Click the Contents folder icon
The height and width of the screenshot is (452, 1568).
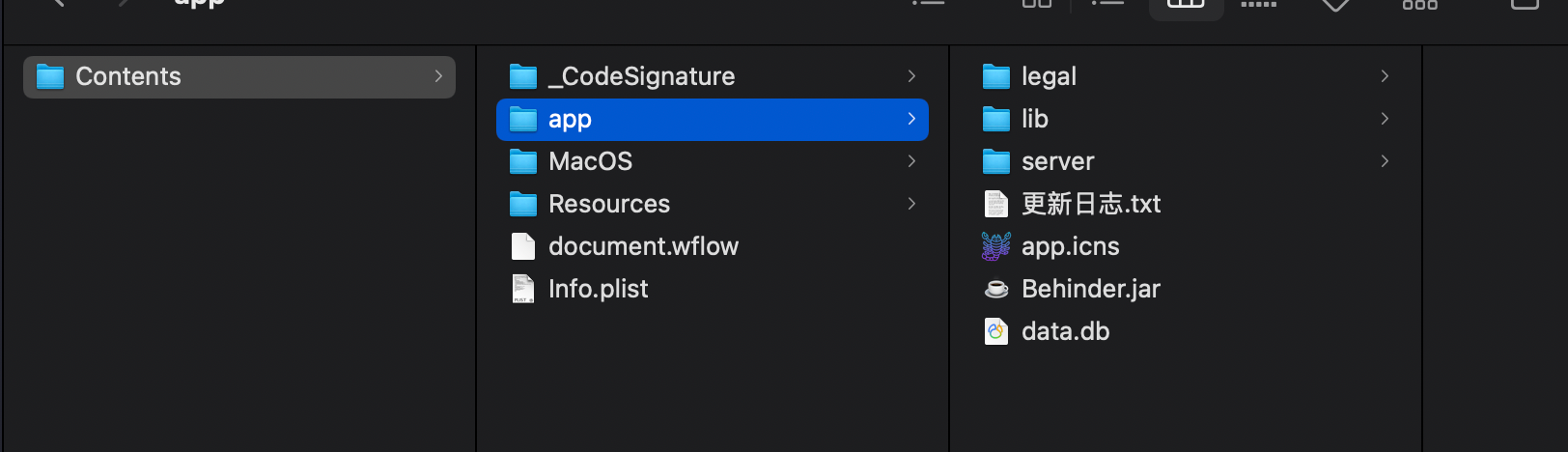(x=50, y=76)
